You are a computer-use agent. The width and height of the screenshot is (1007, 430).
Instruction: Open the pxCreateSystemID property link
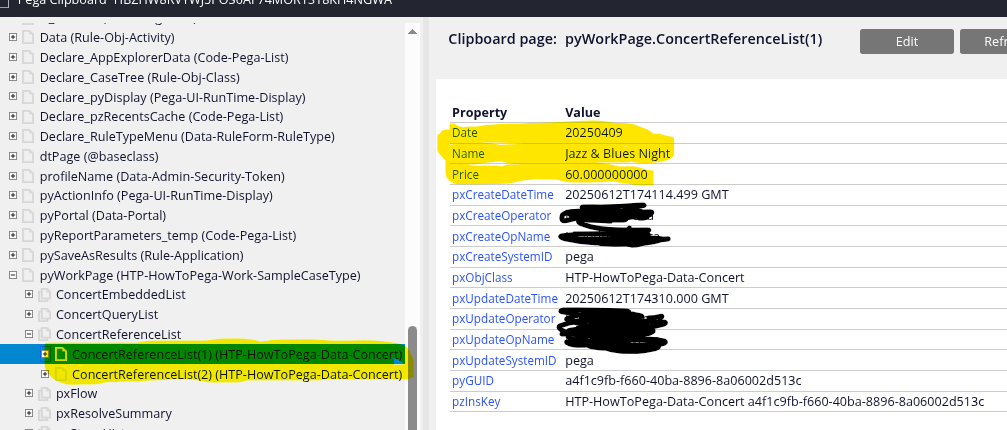tap(502, 257)
